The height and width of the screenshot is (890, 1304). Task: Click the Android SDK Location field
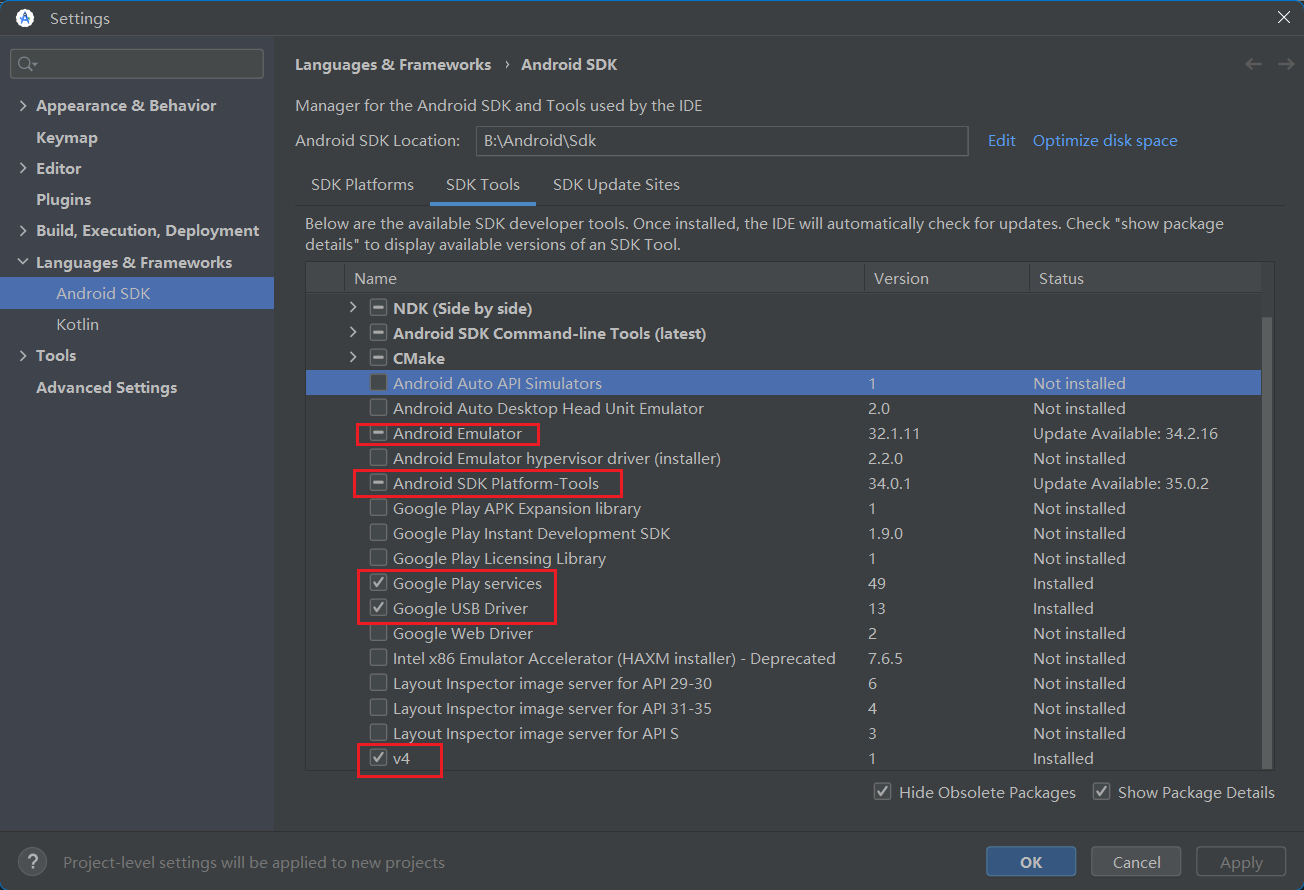point(722,141)
